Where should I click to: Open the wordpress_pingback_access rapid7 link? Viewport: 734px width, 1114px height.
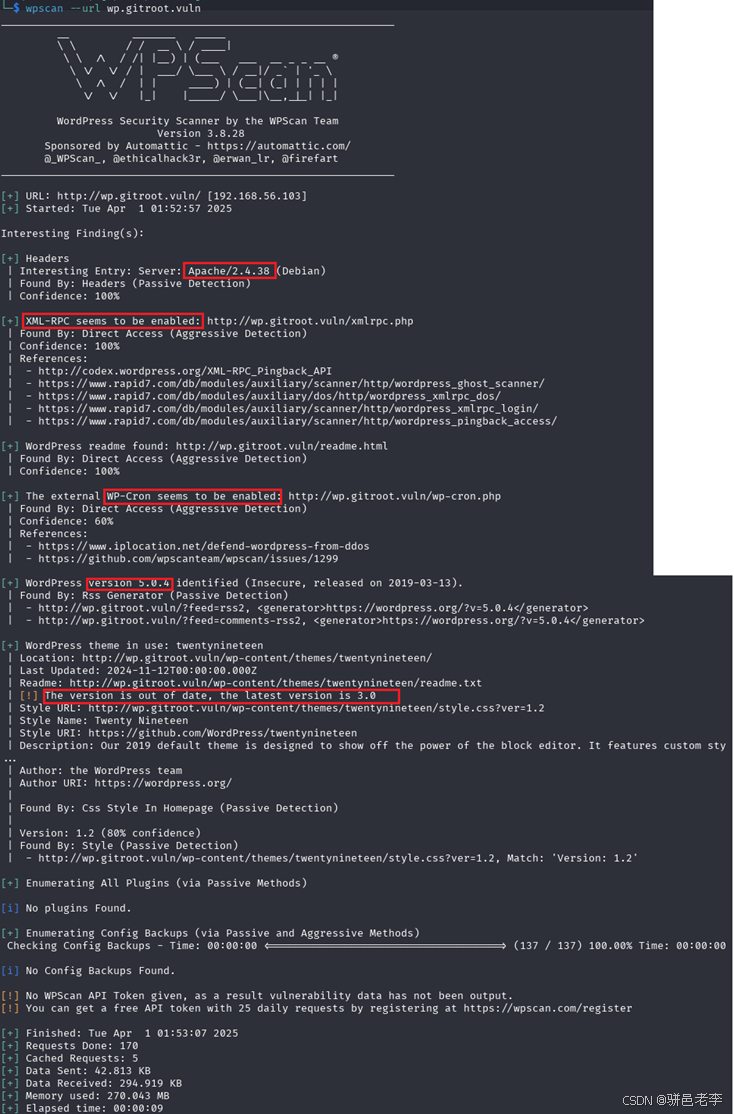tap(298, 421)
